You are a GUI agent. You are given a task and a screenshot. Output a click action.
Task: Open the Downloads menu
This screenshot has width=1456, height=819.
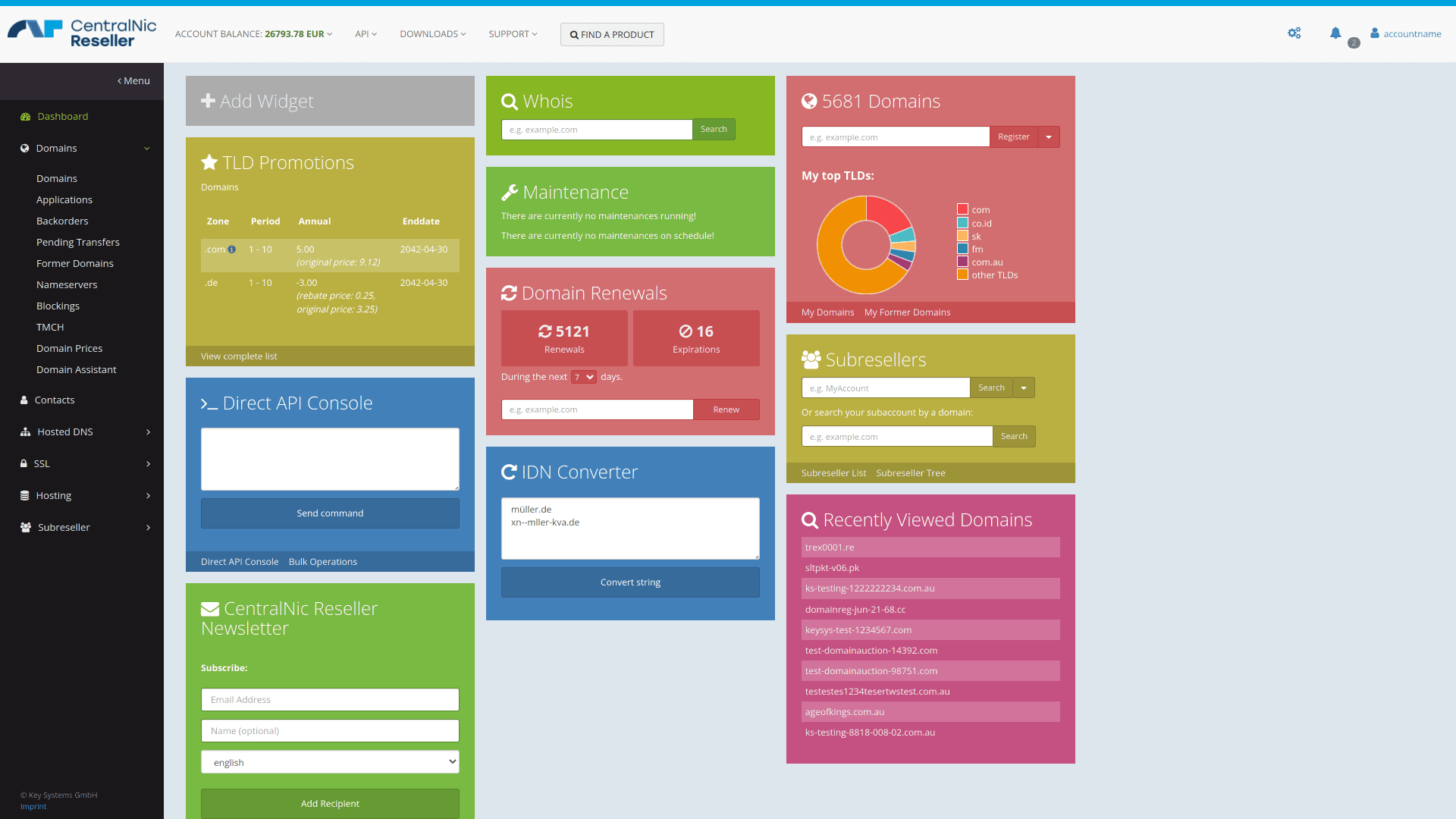[x=432, y=34]
